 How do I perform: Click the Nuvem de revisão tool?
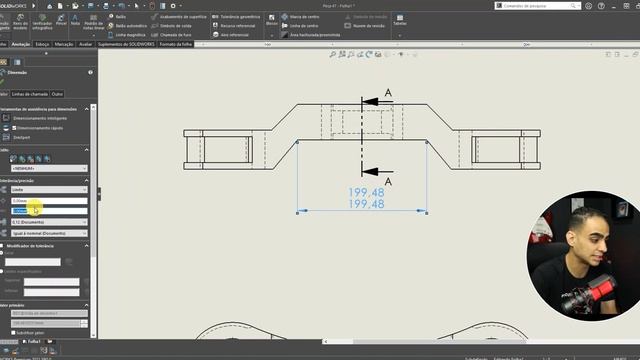(x=364, y=26)
